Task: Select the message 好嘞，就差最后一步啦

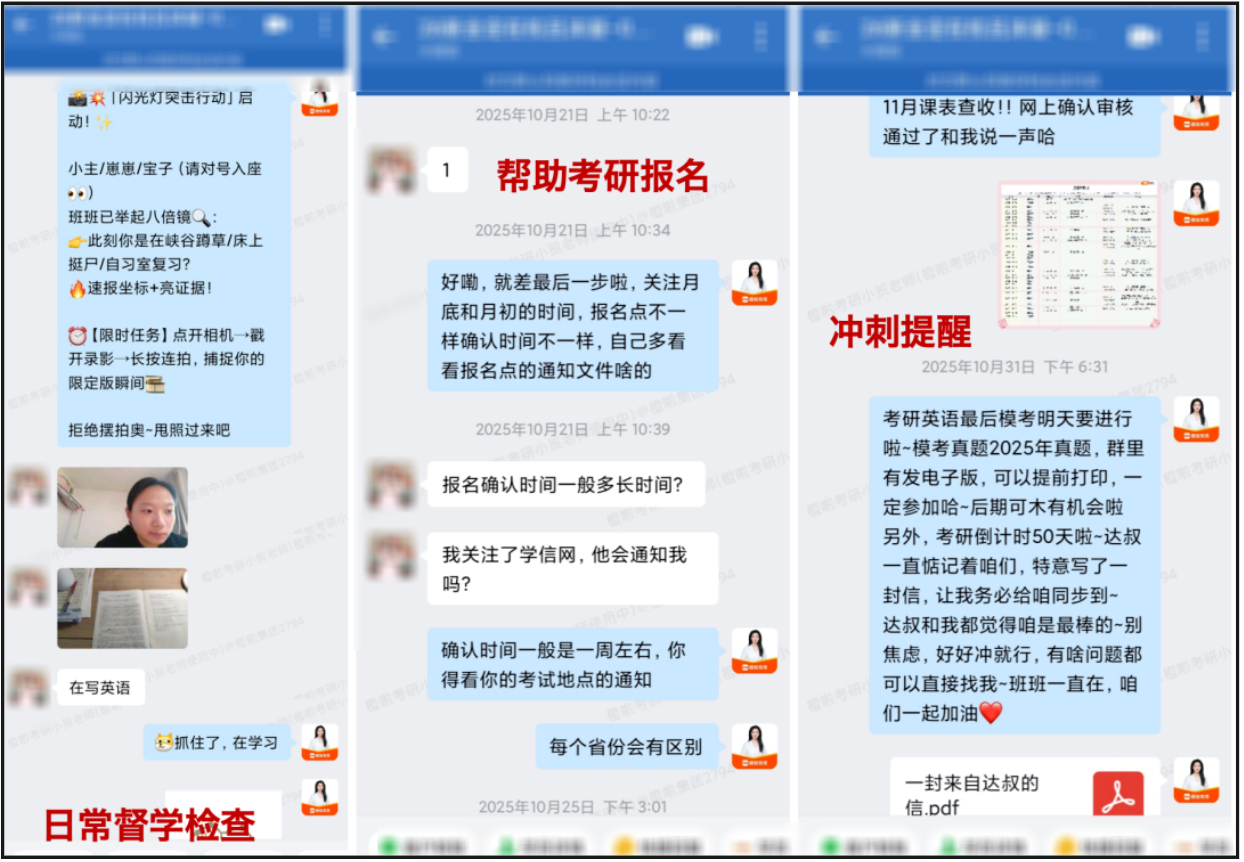Action: [573, 326]
